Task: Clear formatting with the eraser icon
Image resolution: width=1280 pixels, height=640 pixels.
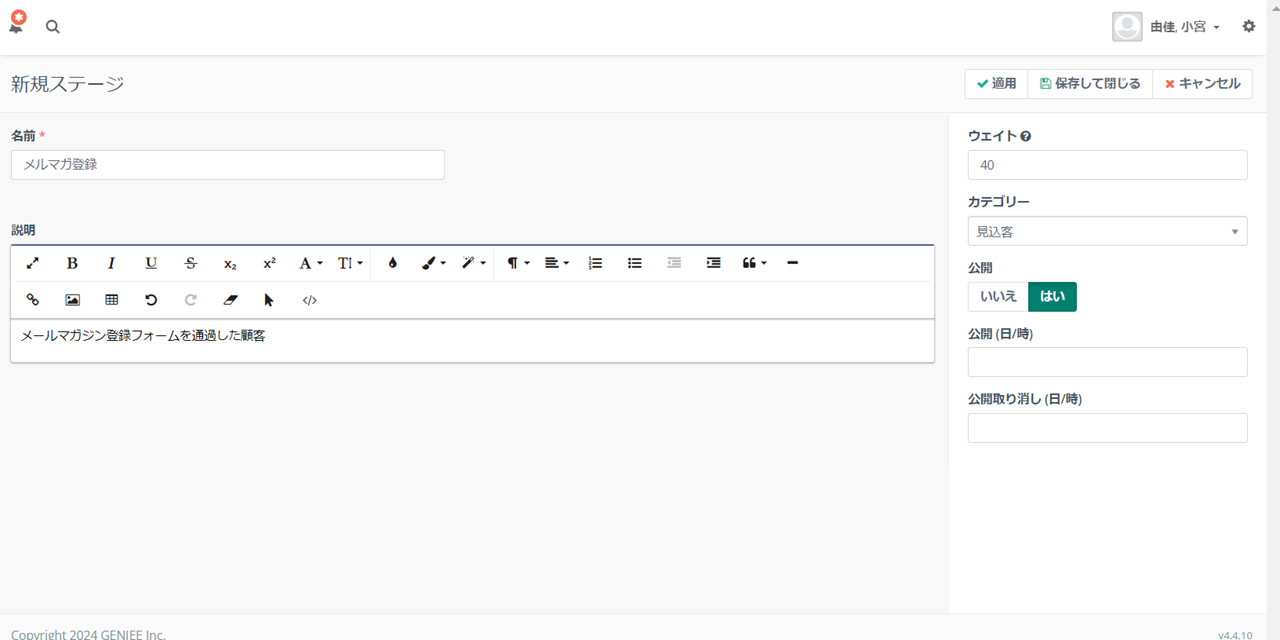Action: point(230,300)
